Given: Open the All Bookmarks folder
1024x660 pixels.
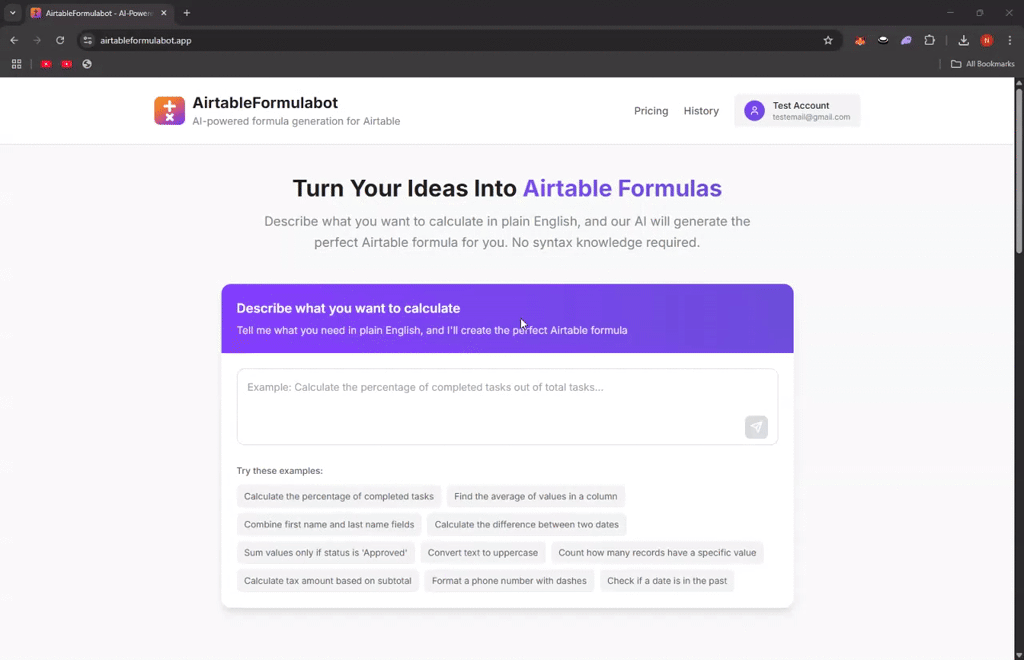Looking at the screenshot, I should pyautogui.click(x=982, y=64).
